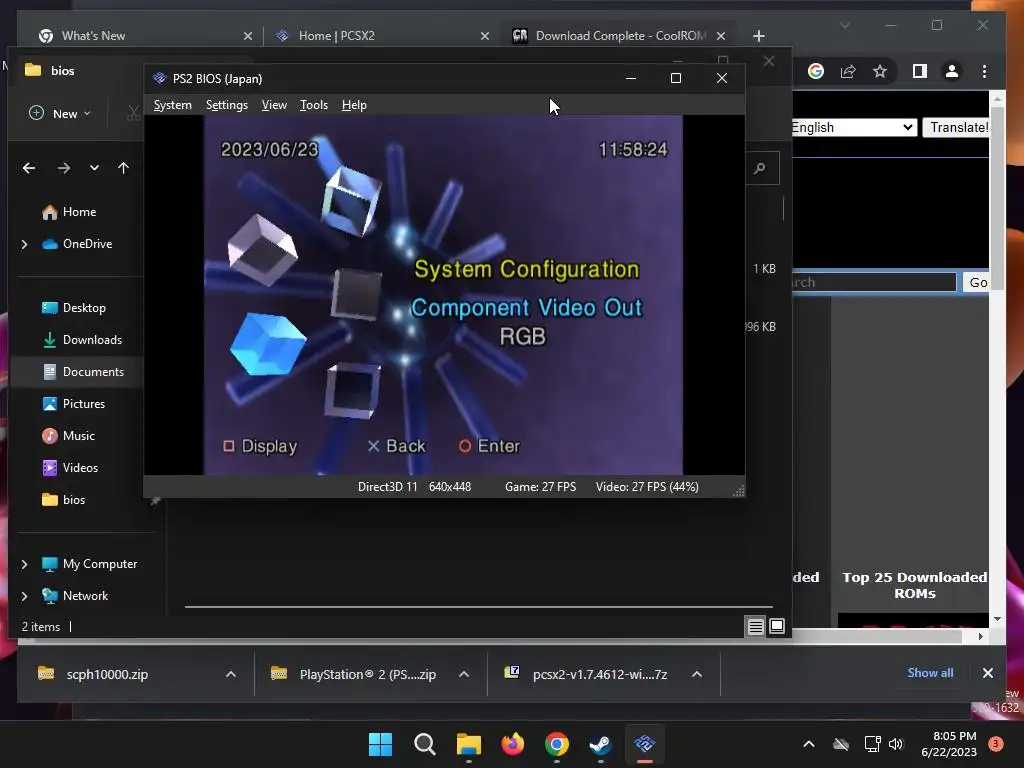This screenshot has width=1024, height=768.
Task: Close the Home | PCSX2 tab
Action: click(x=485, y=36)
